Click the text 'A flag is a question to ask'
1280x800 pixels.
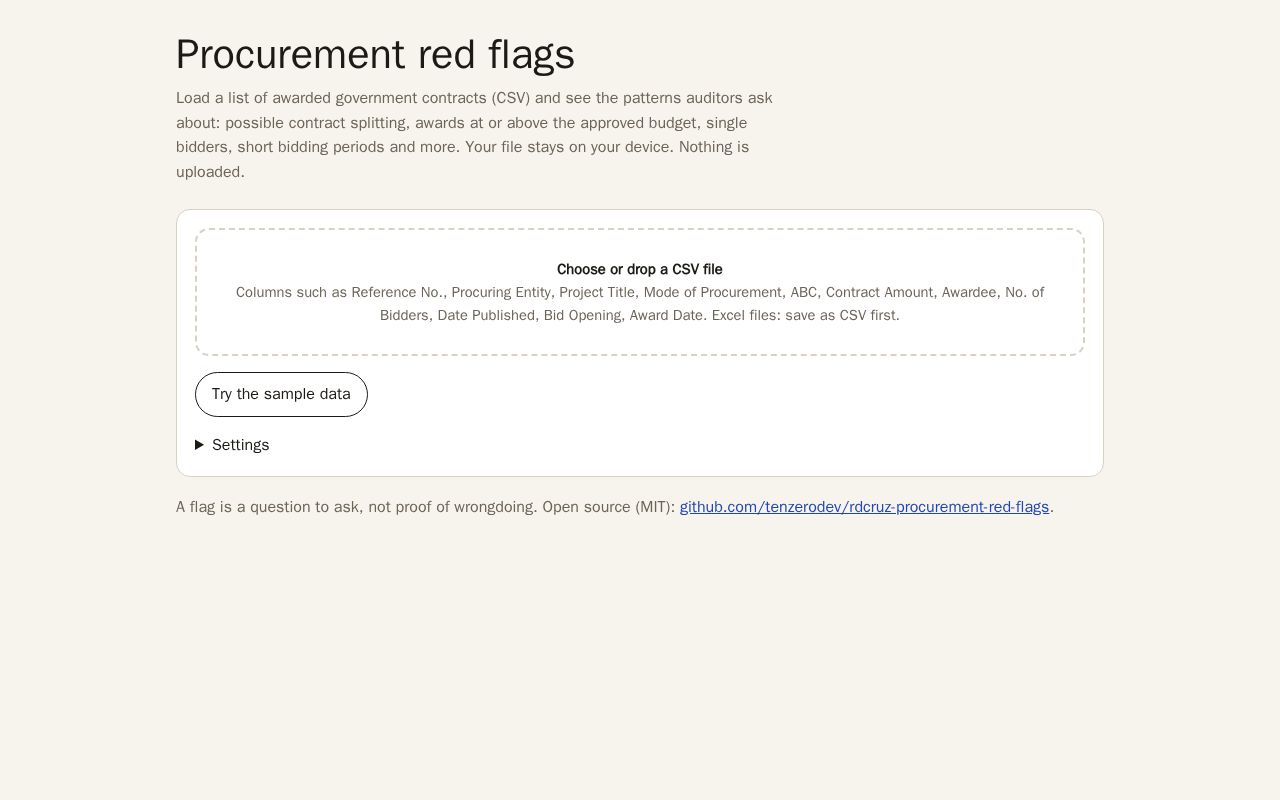(x=267, y=507)
